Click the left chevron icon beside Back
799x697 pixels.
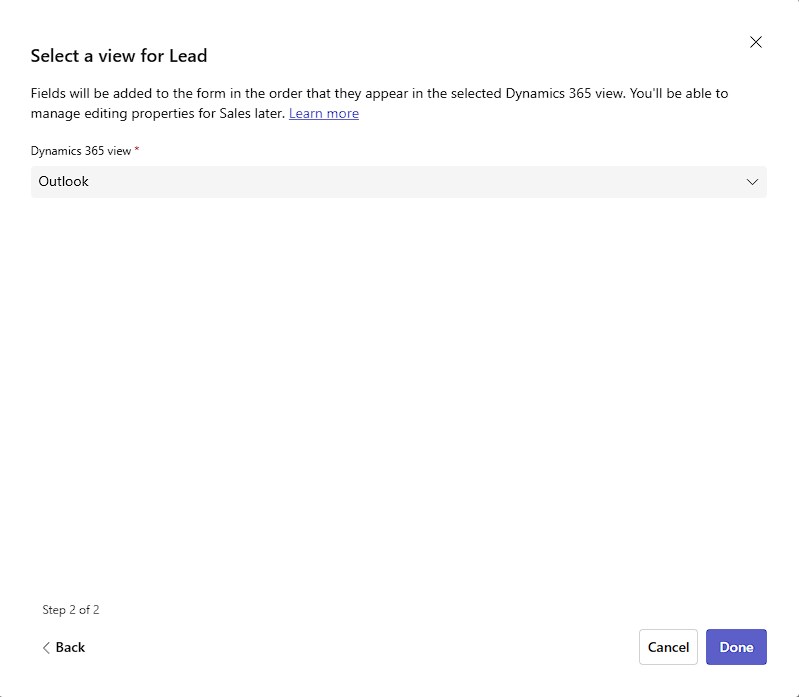point(46,648)
